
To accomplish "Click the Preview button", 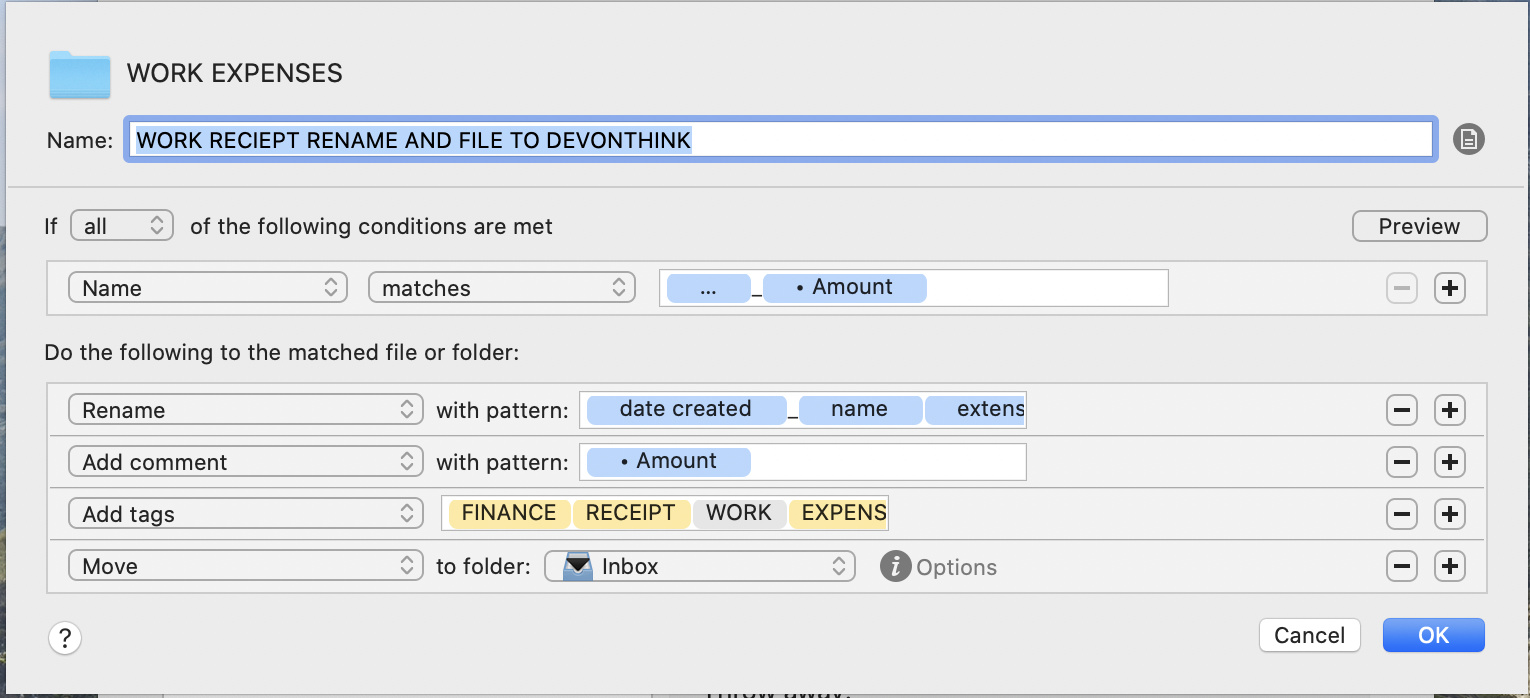I will [x=1419, y=226].
